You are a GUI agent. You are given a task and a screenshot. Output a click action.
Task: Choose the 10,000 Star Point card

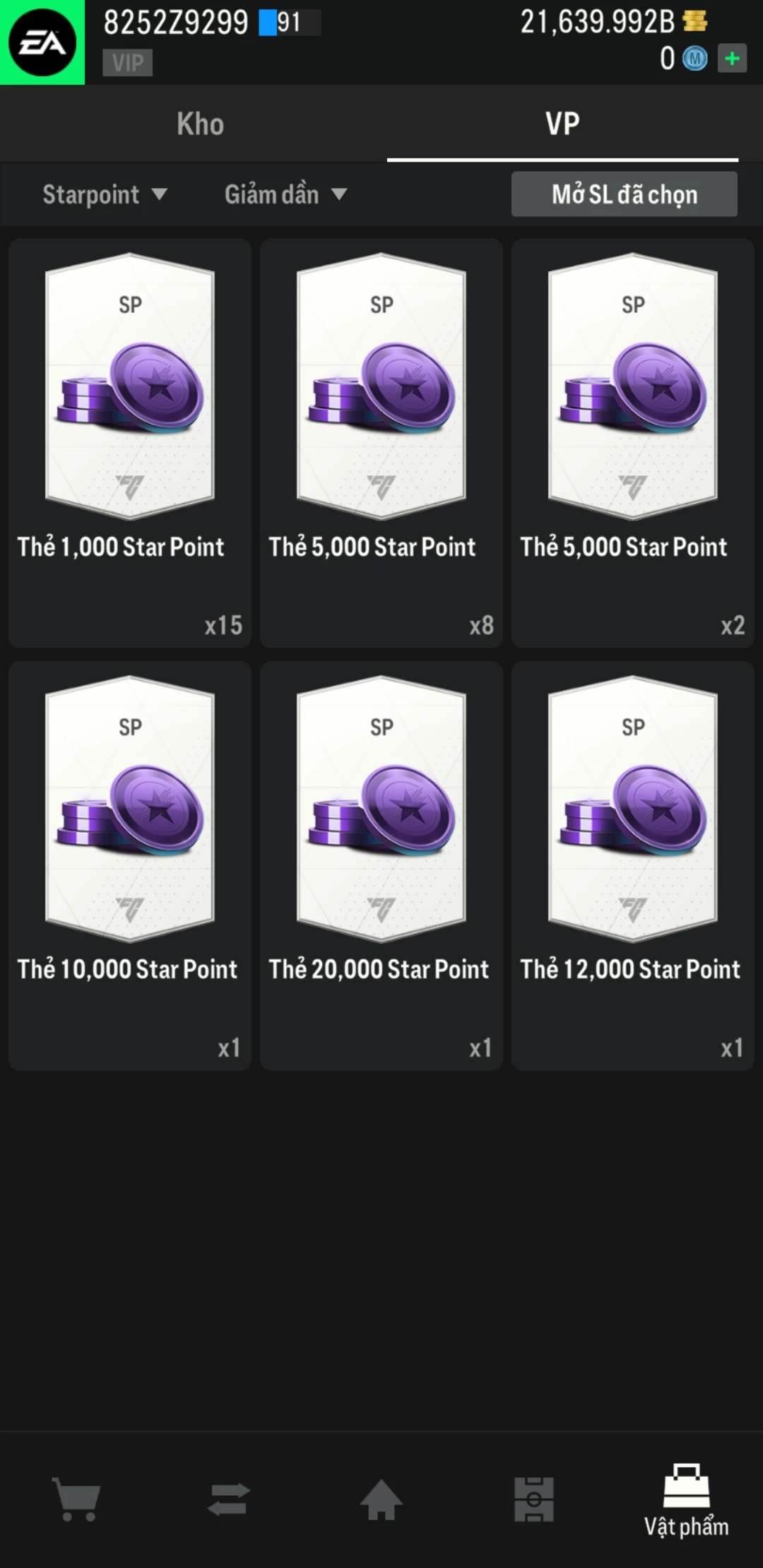[130, 865]
